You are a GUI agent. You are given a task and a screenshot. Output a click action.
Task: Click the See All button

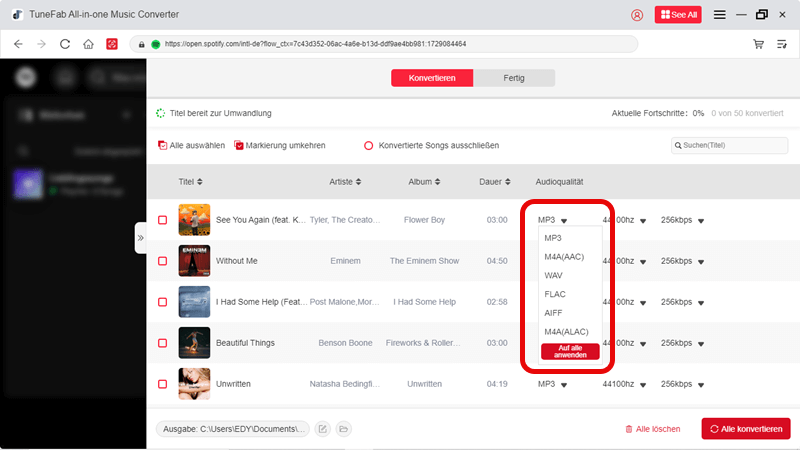click(678, 15)
